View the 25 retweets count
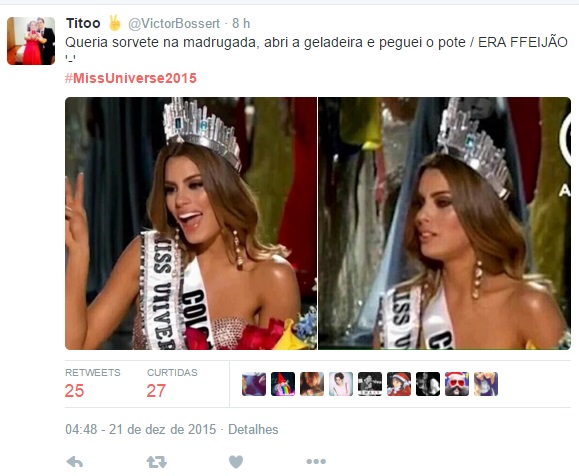 (x=74, y=391)
